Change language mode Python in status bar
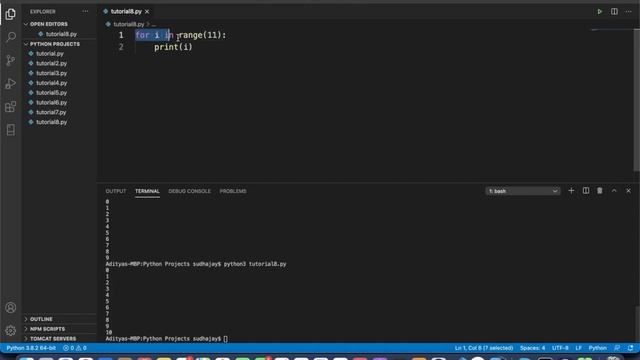640x360 pixels. coord(598,348)
